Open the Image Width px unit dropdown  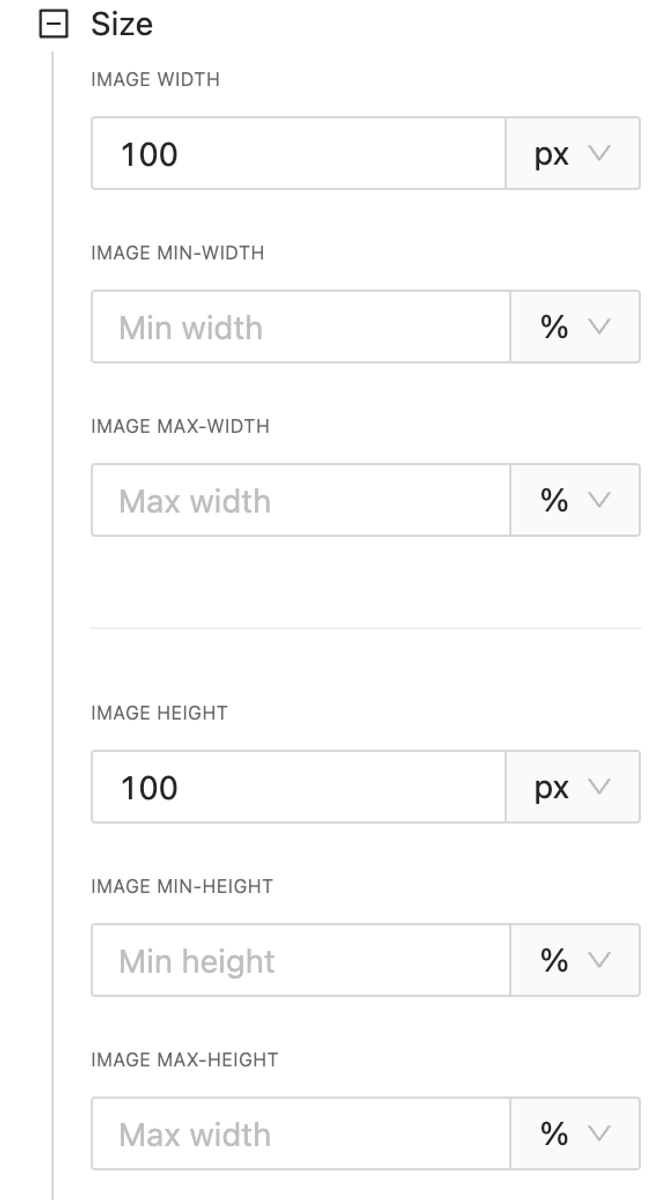(x=573, y=154)
